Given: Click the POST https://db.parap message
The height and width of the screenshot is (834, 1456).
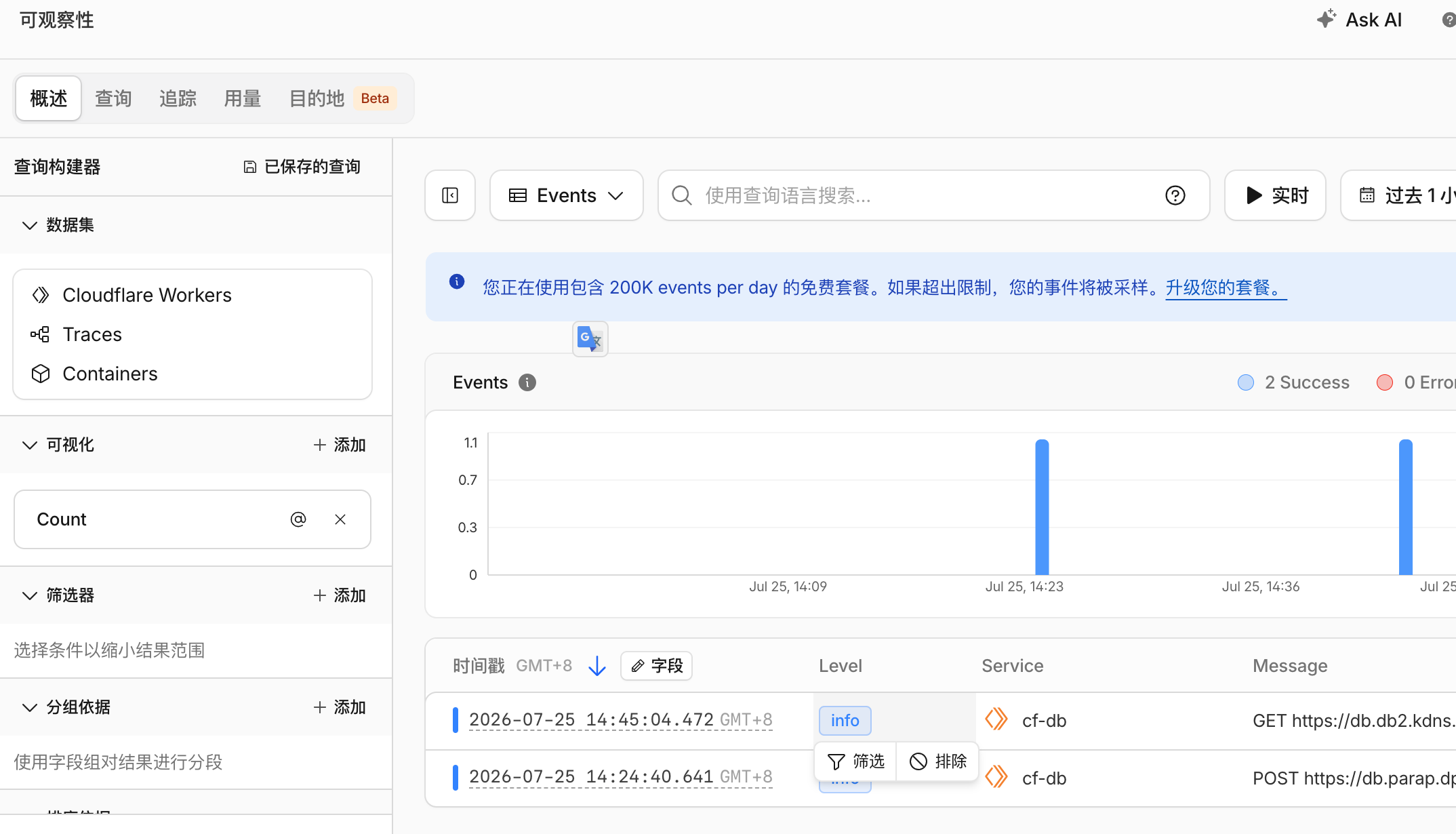Looking at the screenshot, I should point(1354,778).
